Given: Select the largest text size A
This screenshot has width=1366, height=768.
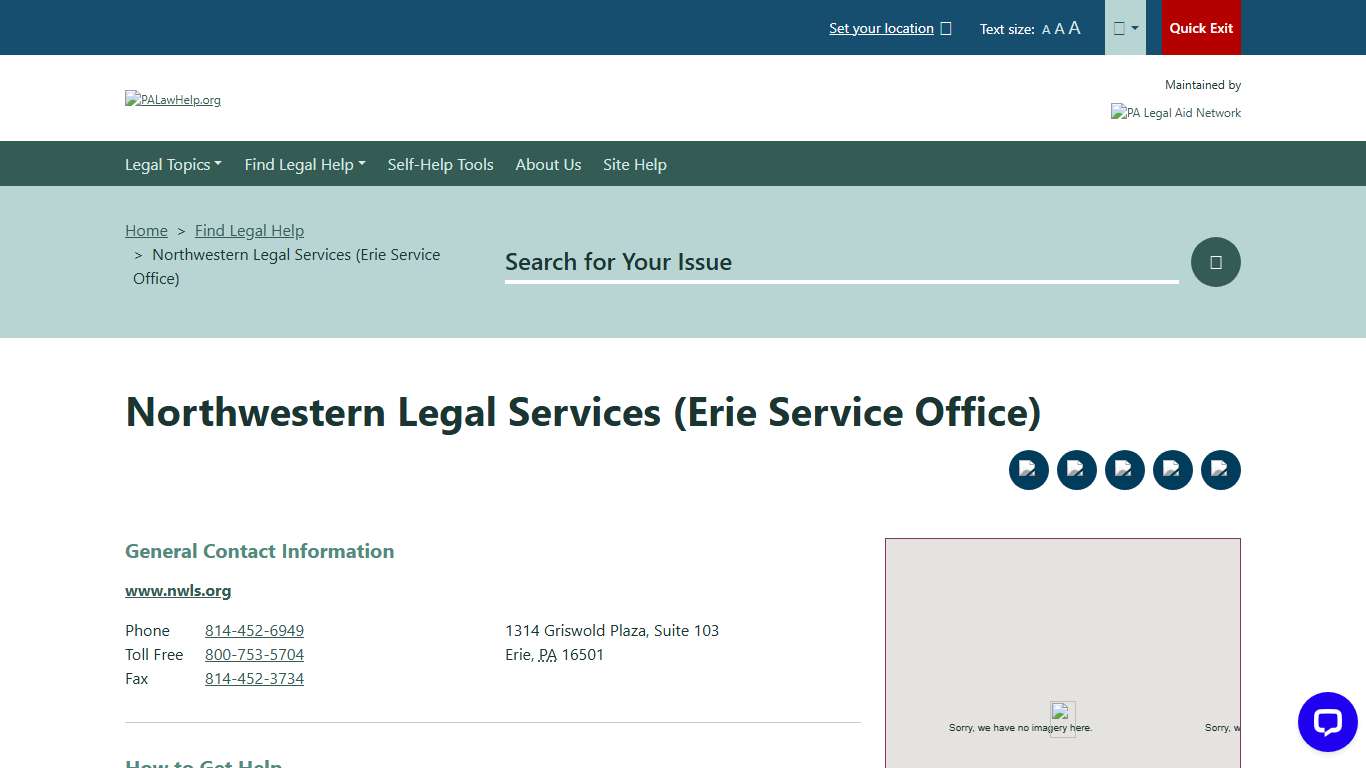Looking at the screenshot, I should pyautogui.click(x=1074, y=28).
